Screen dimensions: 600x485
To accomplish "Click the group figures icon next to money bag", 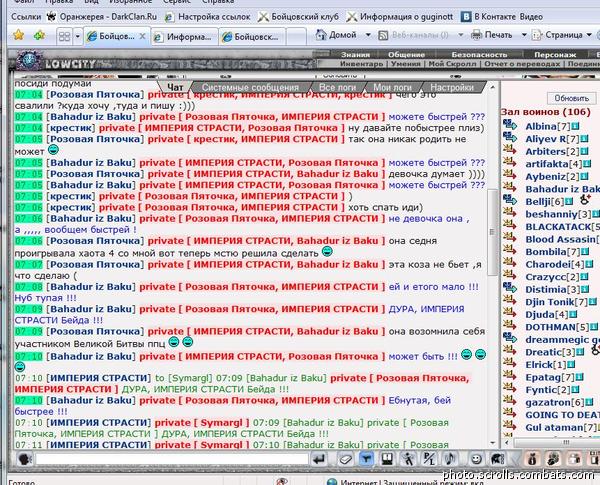I will 553,459.
